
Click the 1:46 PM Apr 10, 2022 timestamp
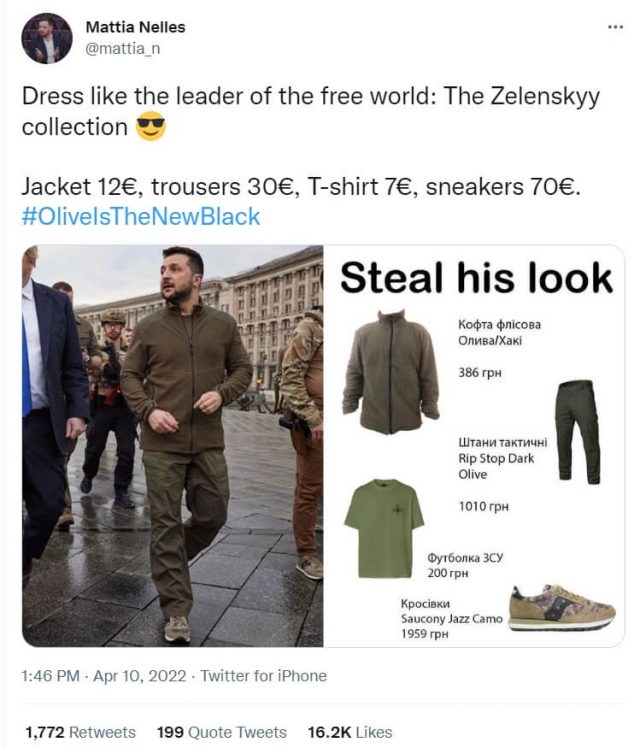[x=105, y=676]
